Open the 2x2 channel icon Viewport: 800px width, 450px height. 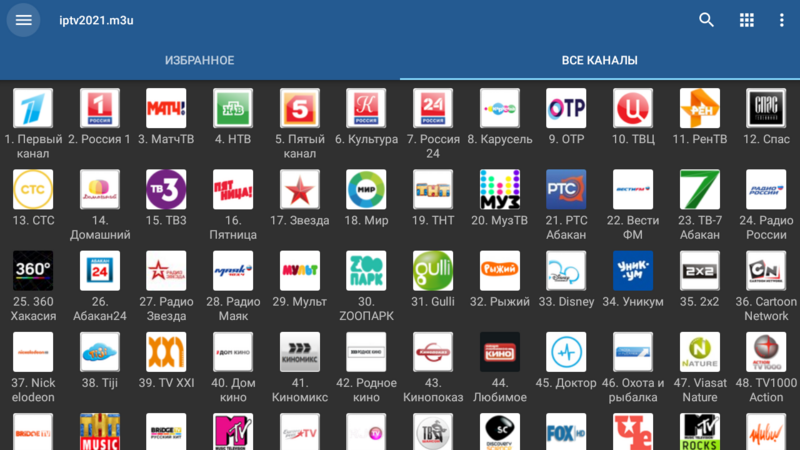(x=699, y=270)
